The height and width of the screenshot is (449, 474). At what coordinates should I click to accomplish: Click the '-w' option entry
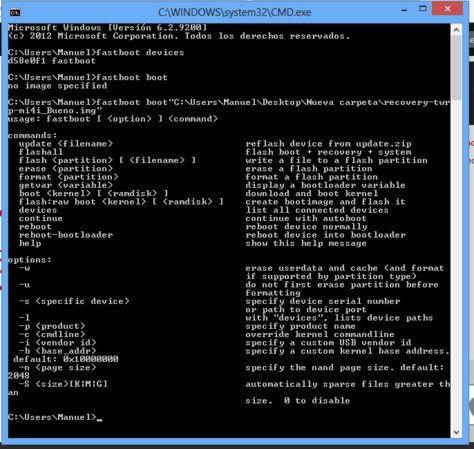(x=24, y=268)
